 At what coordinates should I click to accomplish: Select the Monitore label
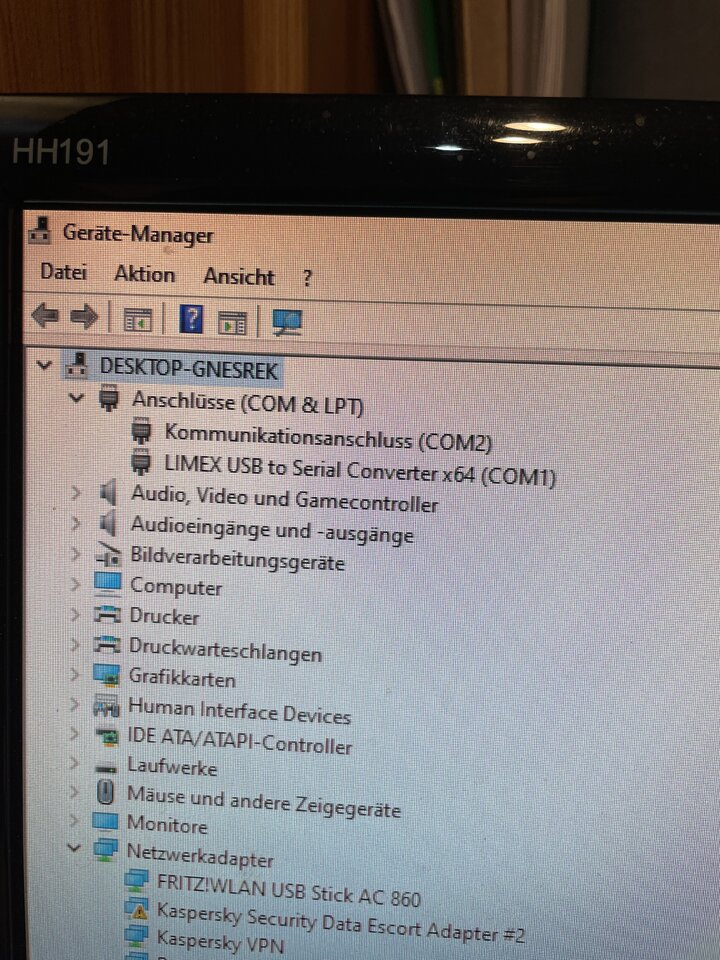pyautogui.click(x=167, y=824)
